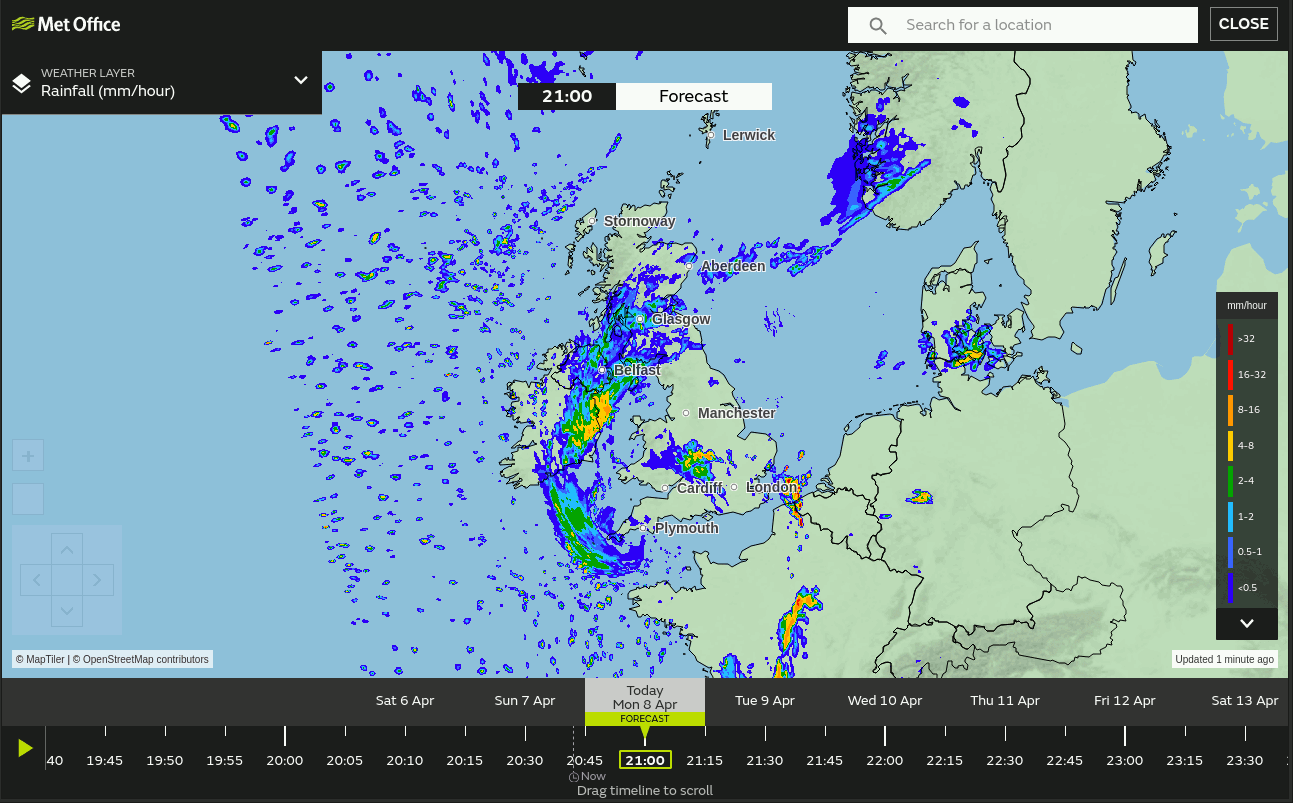Close the map with CLOSE button
This screenshot has height=803, width=1293.
tap(1244, 24)
